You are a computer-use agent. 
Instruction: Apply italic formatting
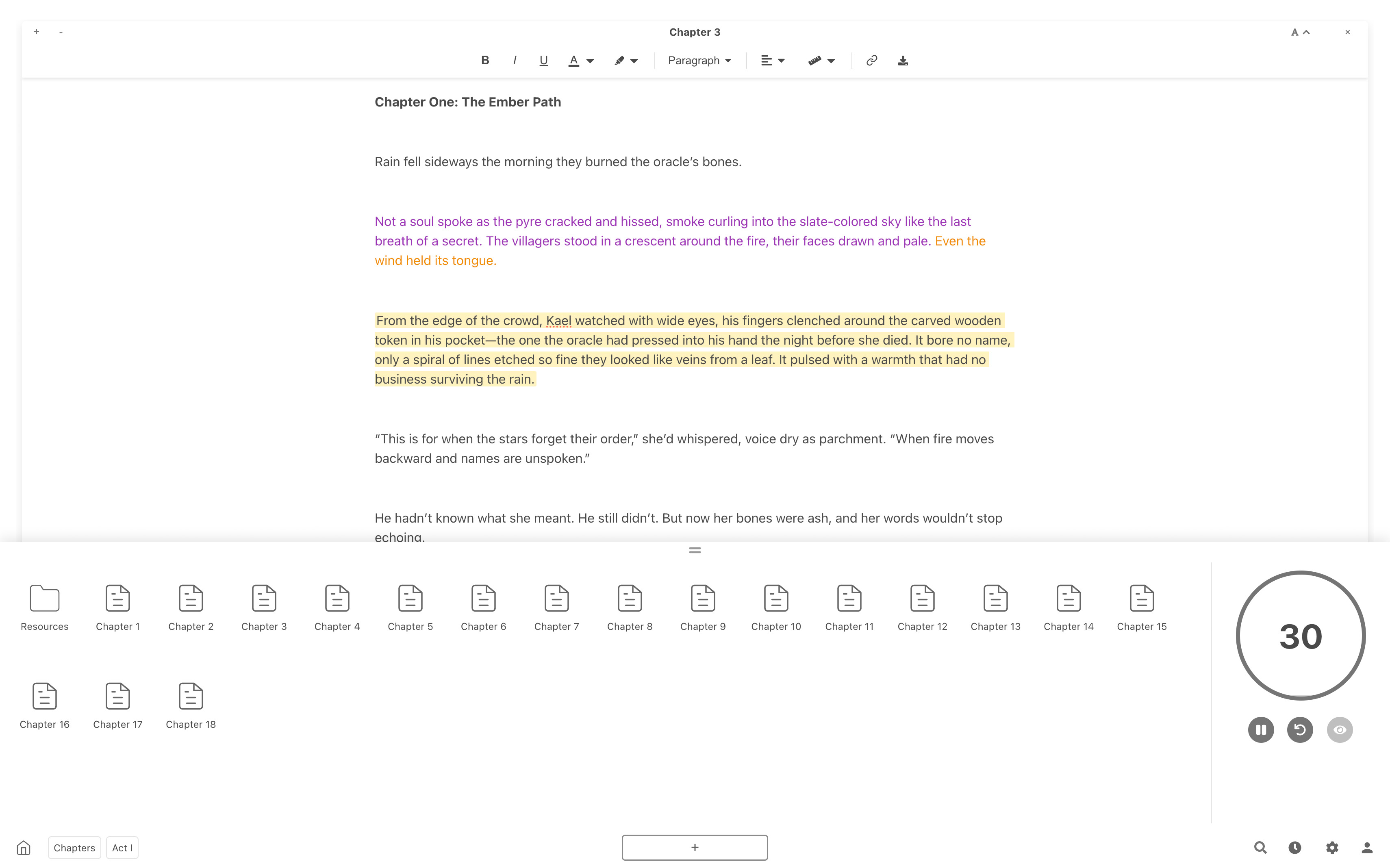(515, 60)
